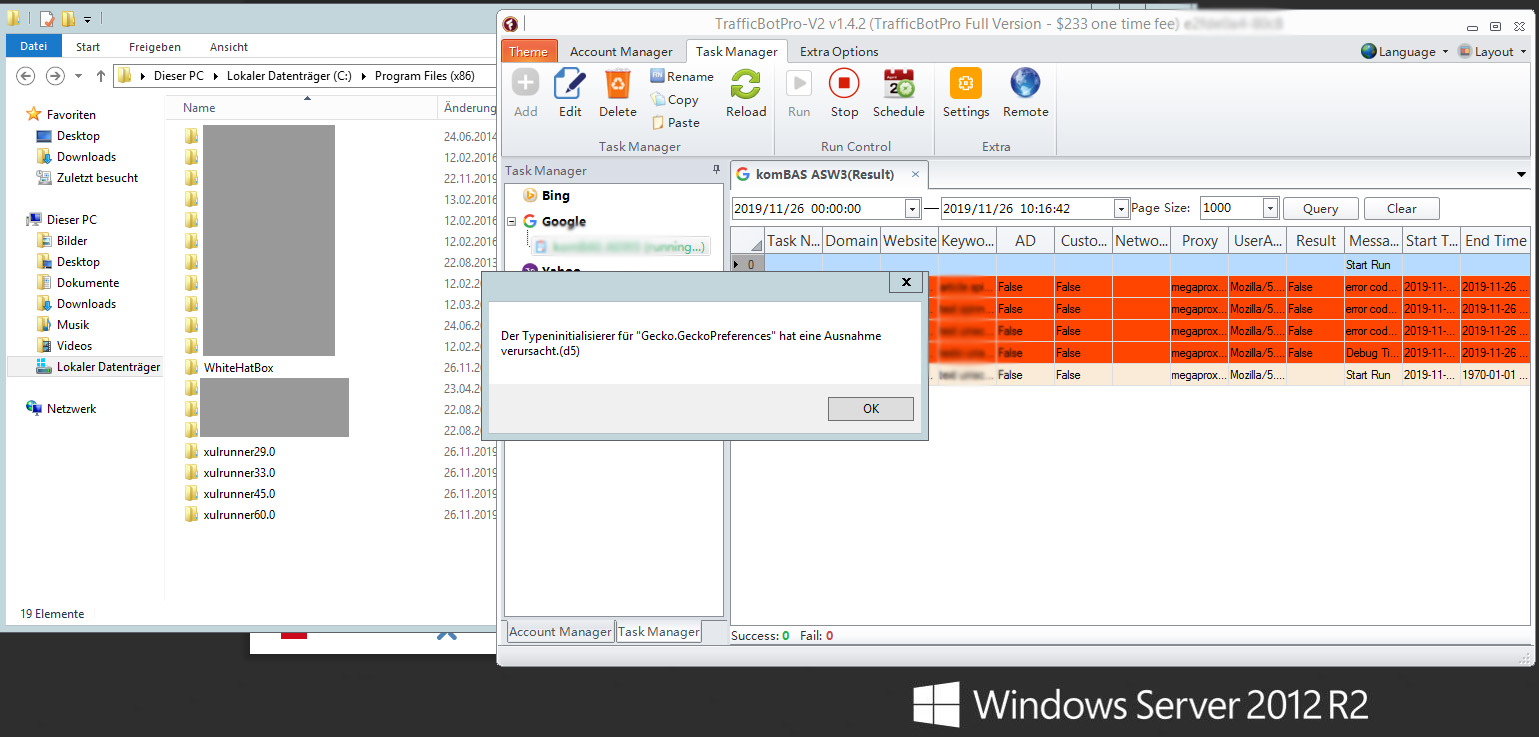The width and height of the screenshot is (1539, 737).
Task: Click OK in the error dialog
Action: pos(870,408)
